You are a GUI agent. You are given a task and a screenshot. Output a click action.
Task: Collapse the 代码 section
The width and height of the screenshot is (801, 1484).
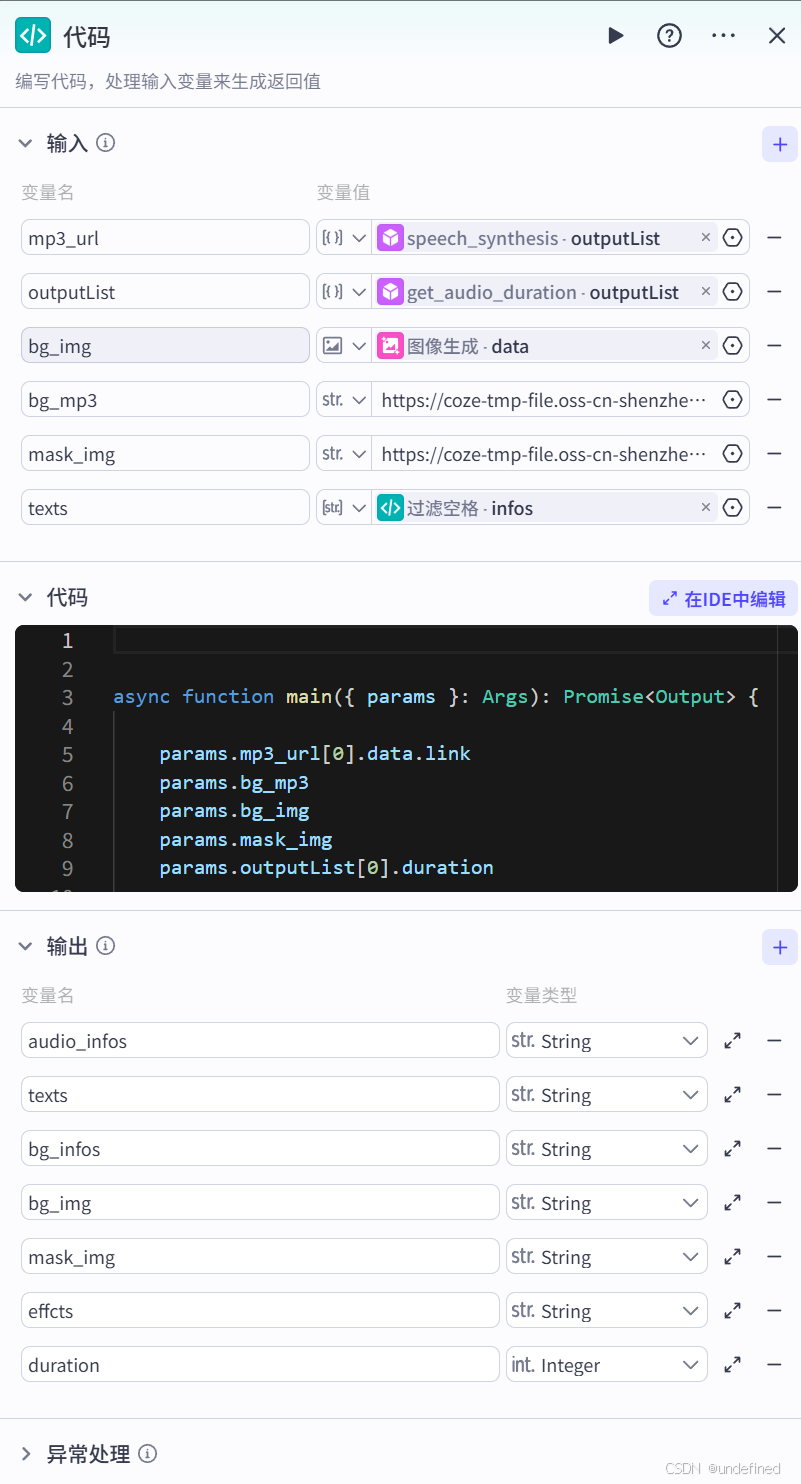tap(26, 597)
